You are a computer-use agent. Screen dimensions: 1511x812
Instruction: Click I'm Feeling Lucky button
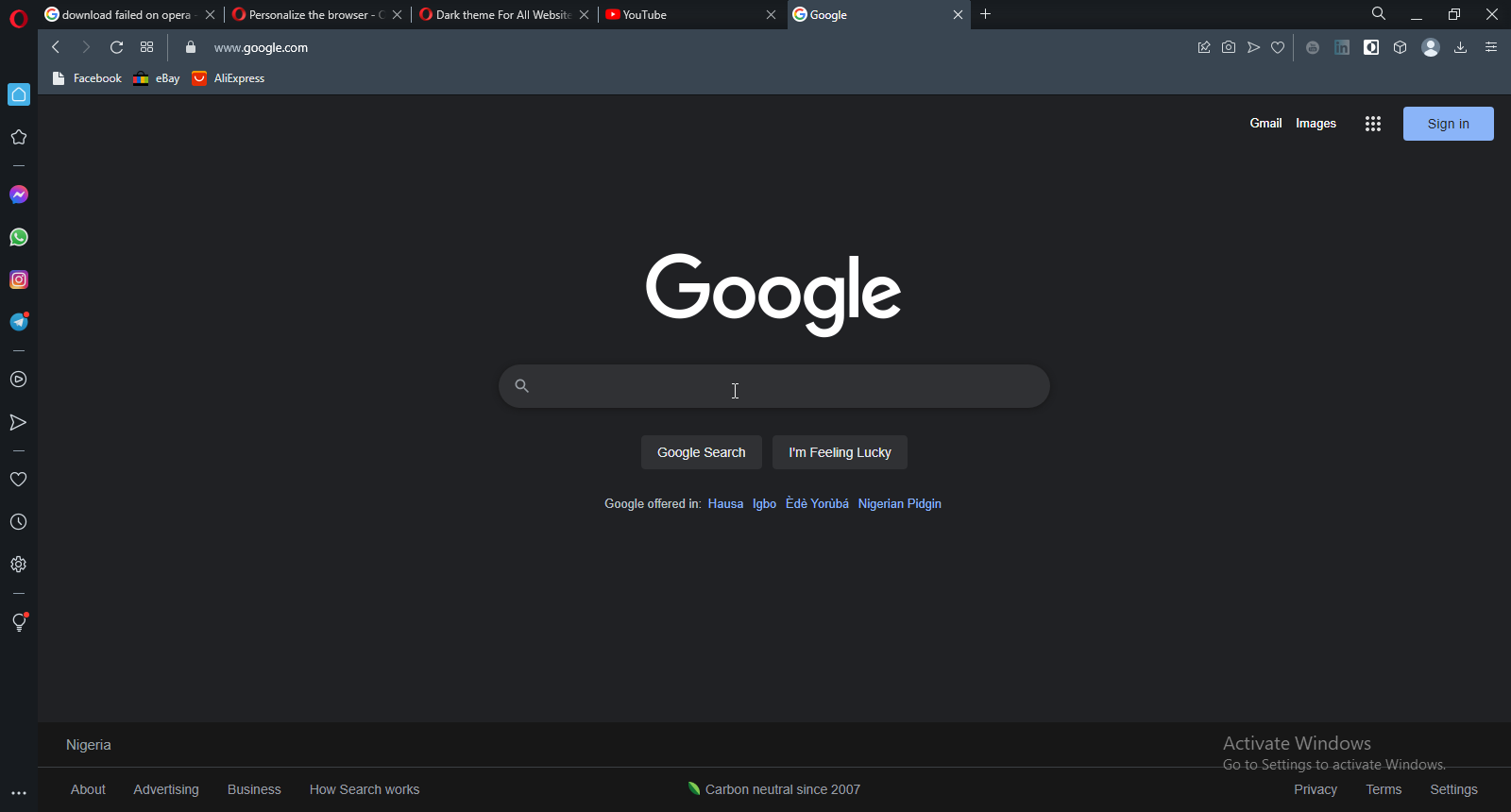coord(840,452)
